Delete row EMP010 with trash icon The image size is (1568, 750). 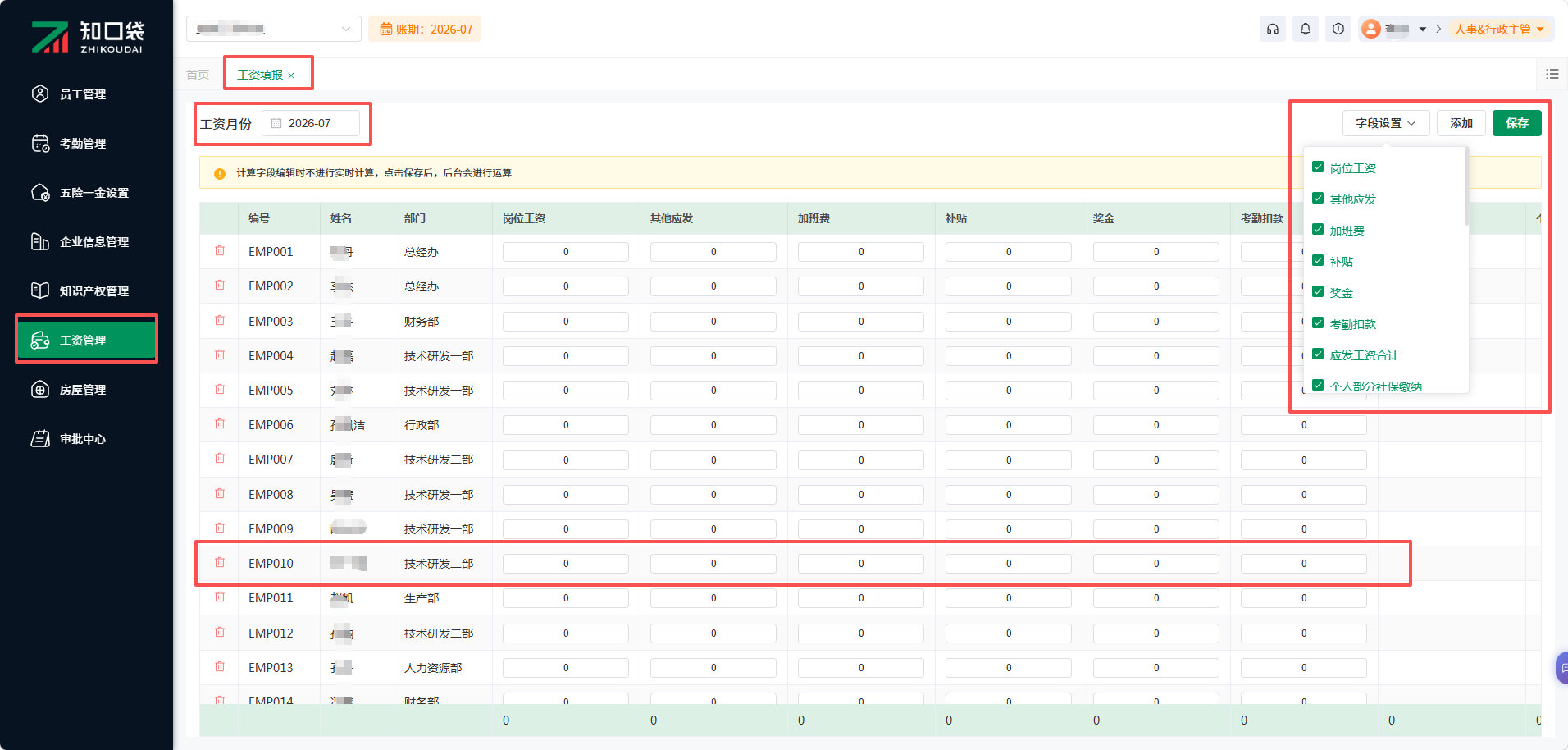coord(220,562)
